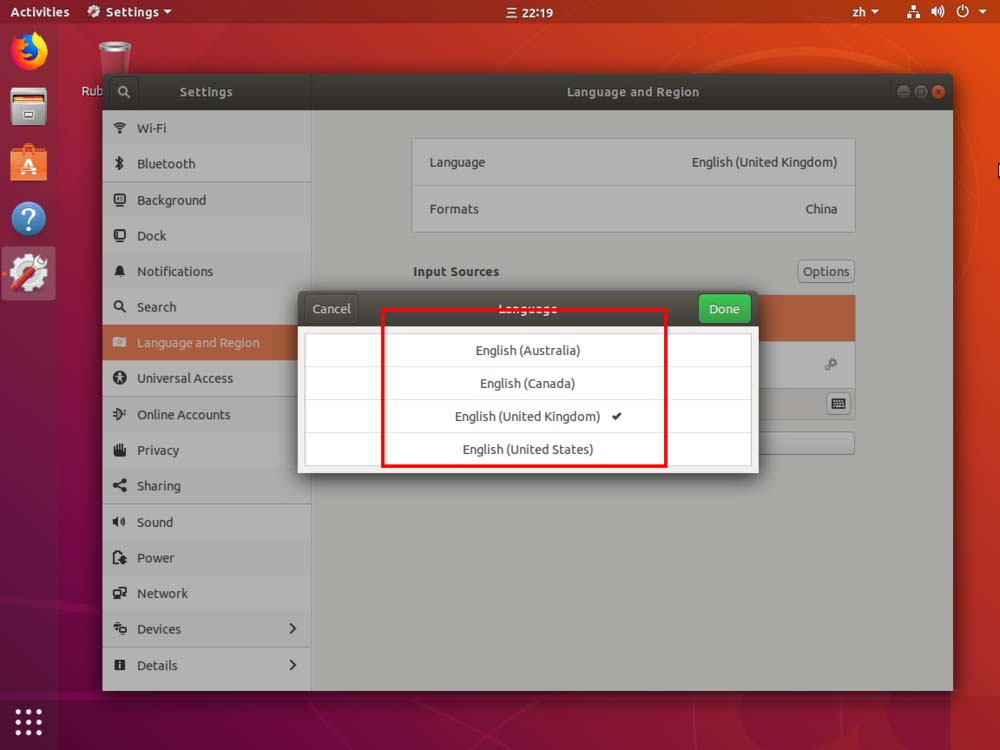Launch Firefox from the dock
The image size is (1000, 750).
[27, 52]
